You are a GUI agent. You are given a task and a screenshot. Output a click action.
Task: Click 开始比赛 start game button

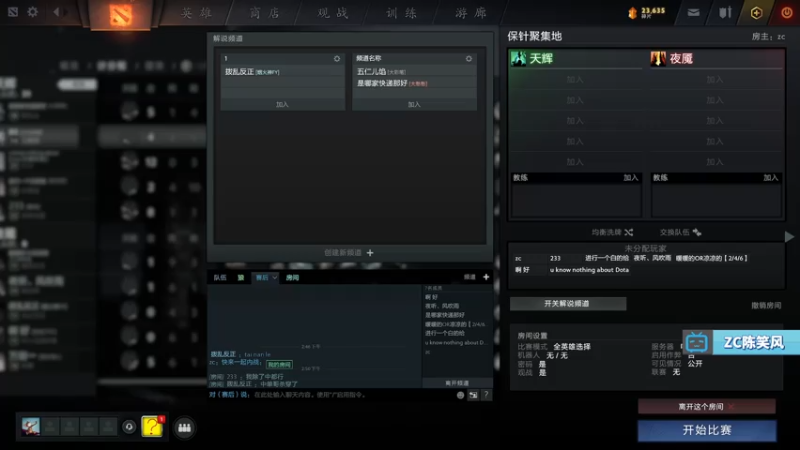click(707, 430)
